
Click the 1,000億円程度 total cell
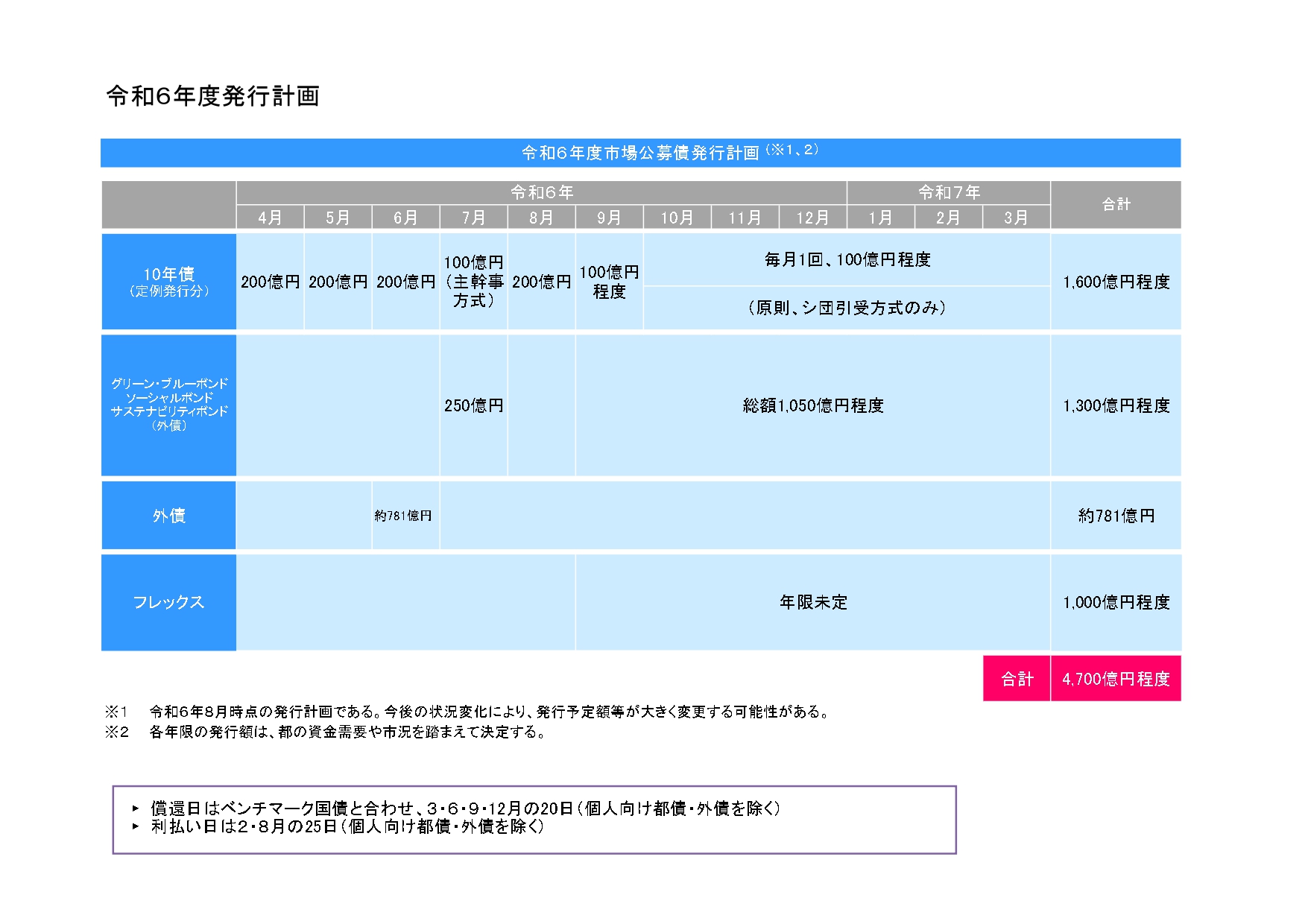point(1116,602)
